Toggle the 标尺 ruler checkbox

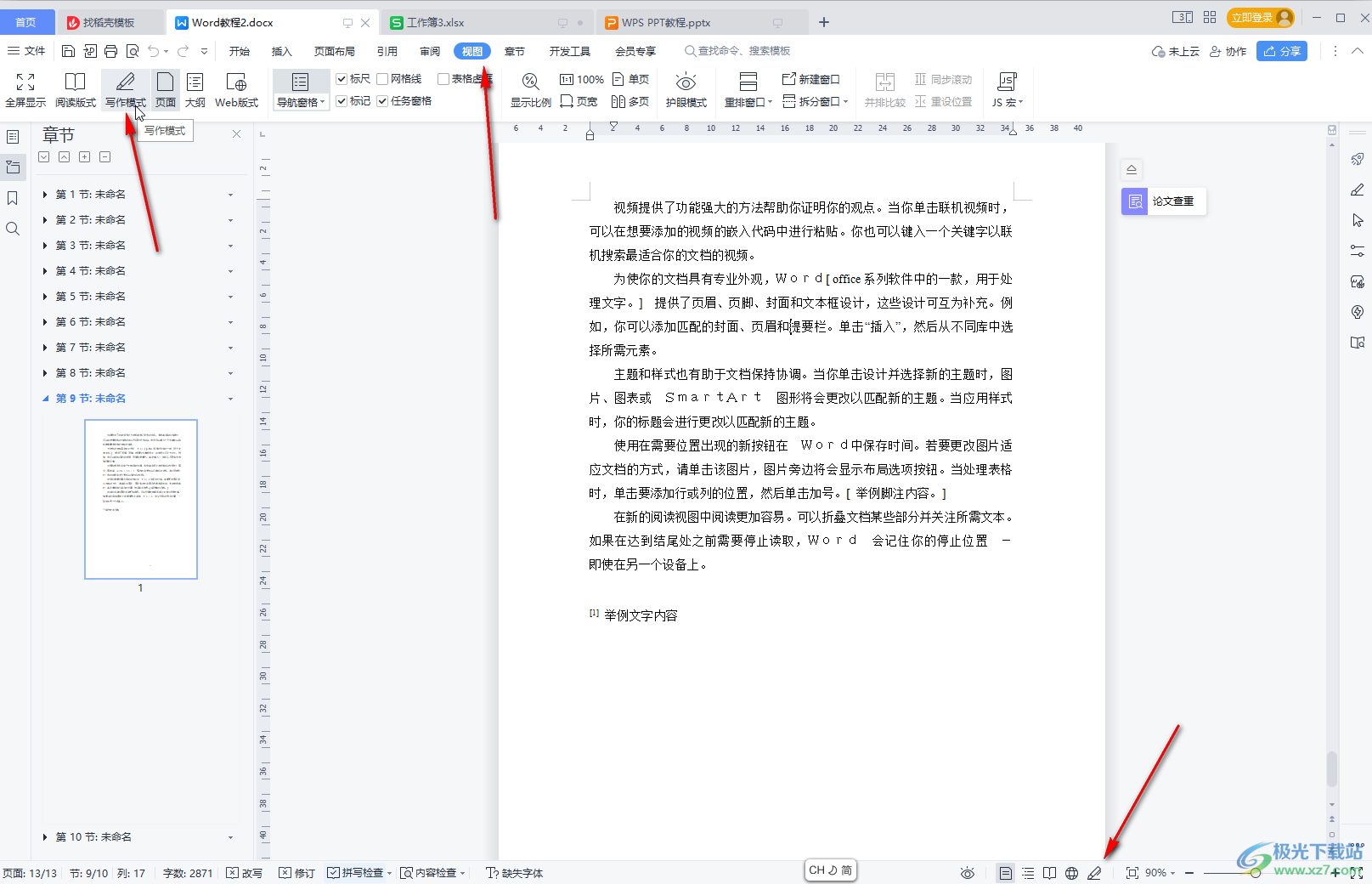(342, 78)
